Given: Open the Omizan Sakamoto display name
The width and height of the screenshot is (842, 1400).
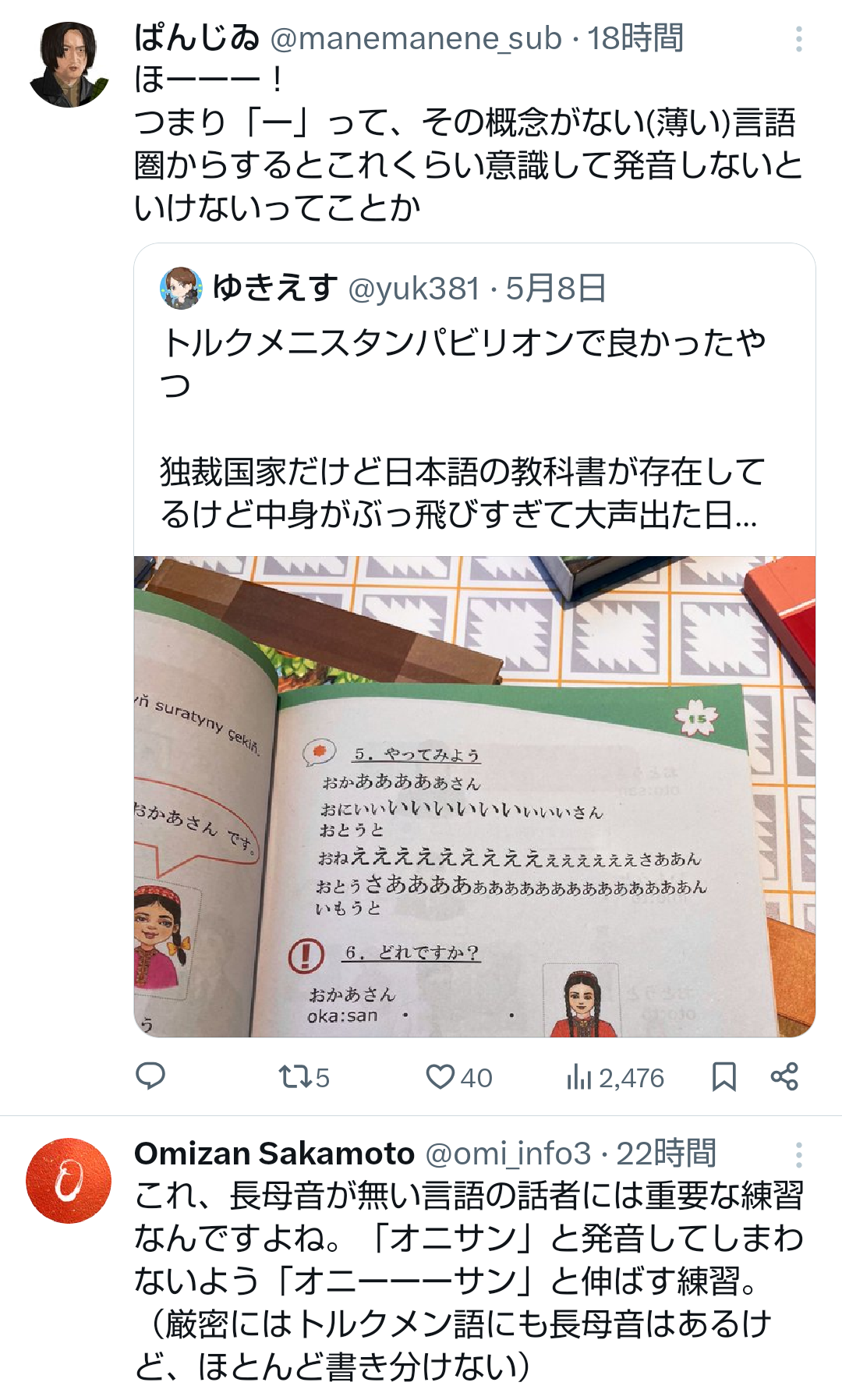Looking at the screenshot, I should tap(274, 1154).
